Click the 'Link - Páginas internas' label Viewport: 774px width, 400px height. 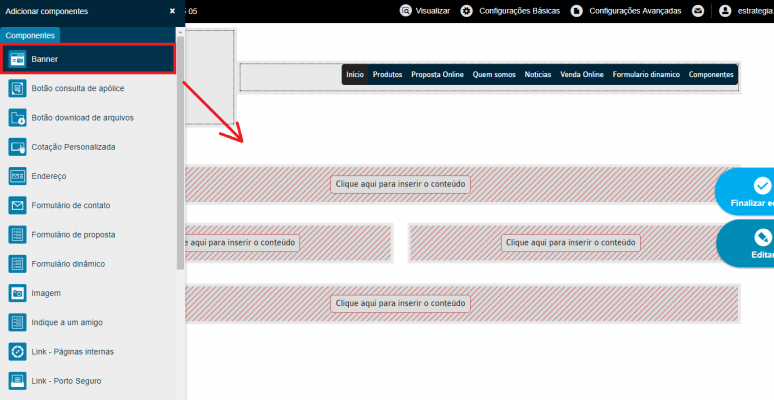[x=73, y=352]
